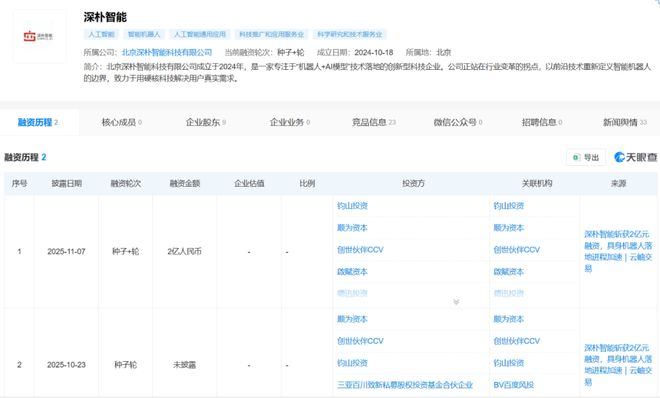Viewport: 660px width, 398px height.
Task: Open 创世伙伴CCV investor link in 2025-10-23 row
Action: [x=360, y=341]
